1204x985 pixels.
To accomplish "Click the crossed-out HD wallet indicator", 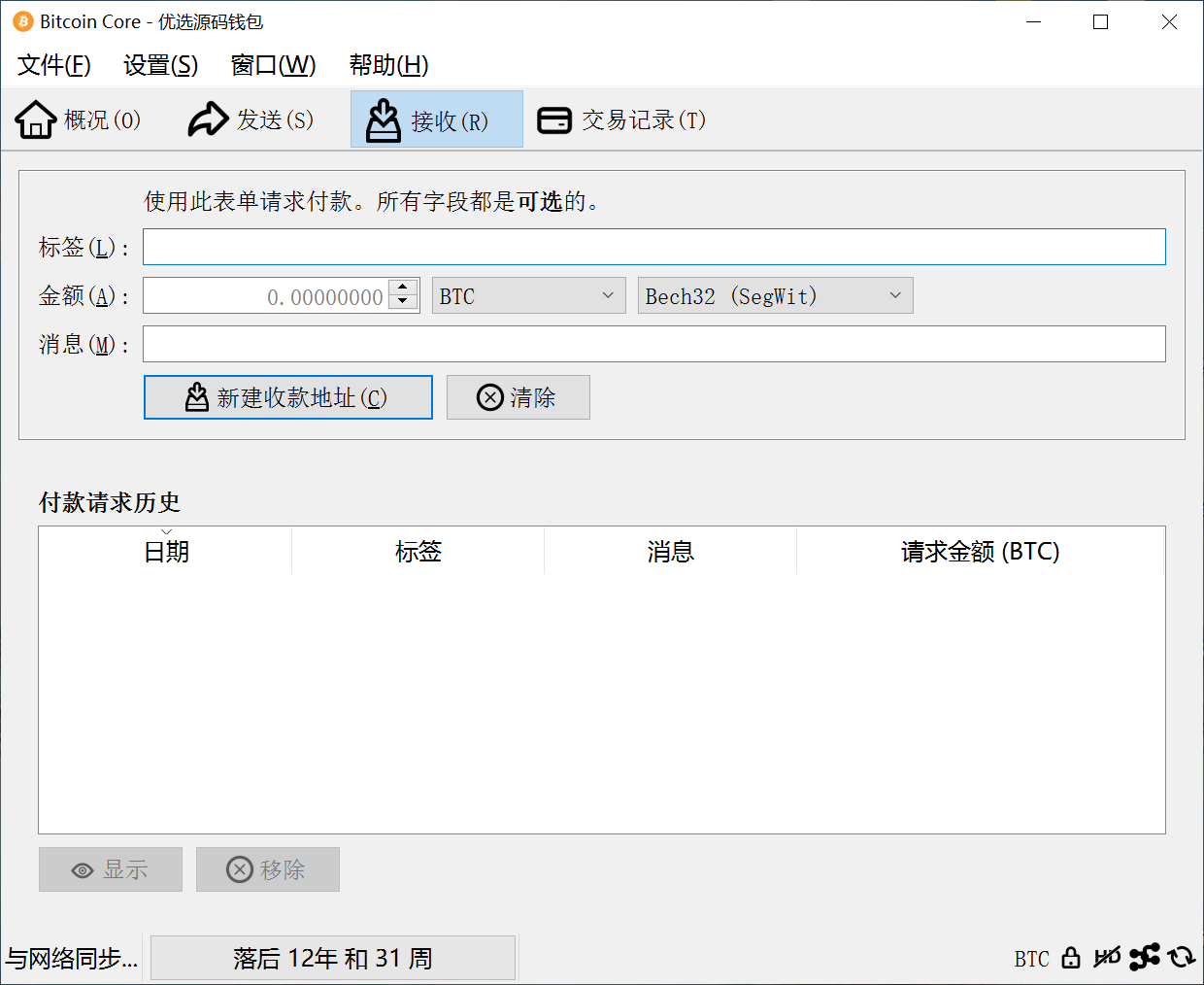I will pos(1106,959).
